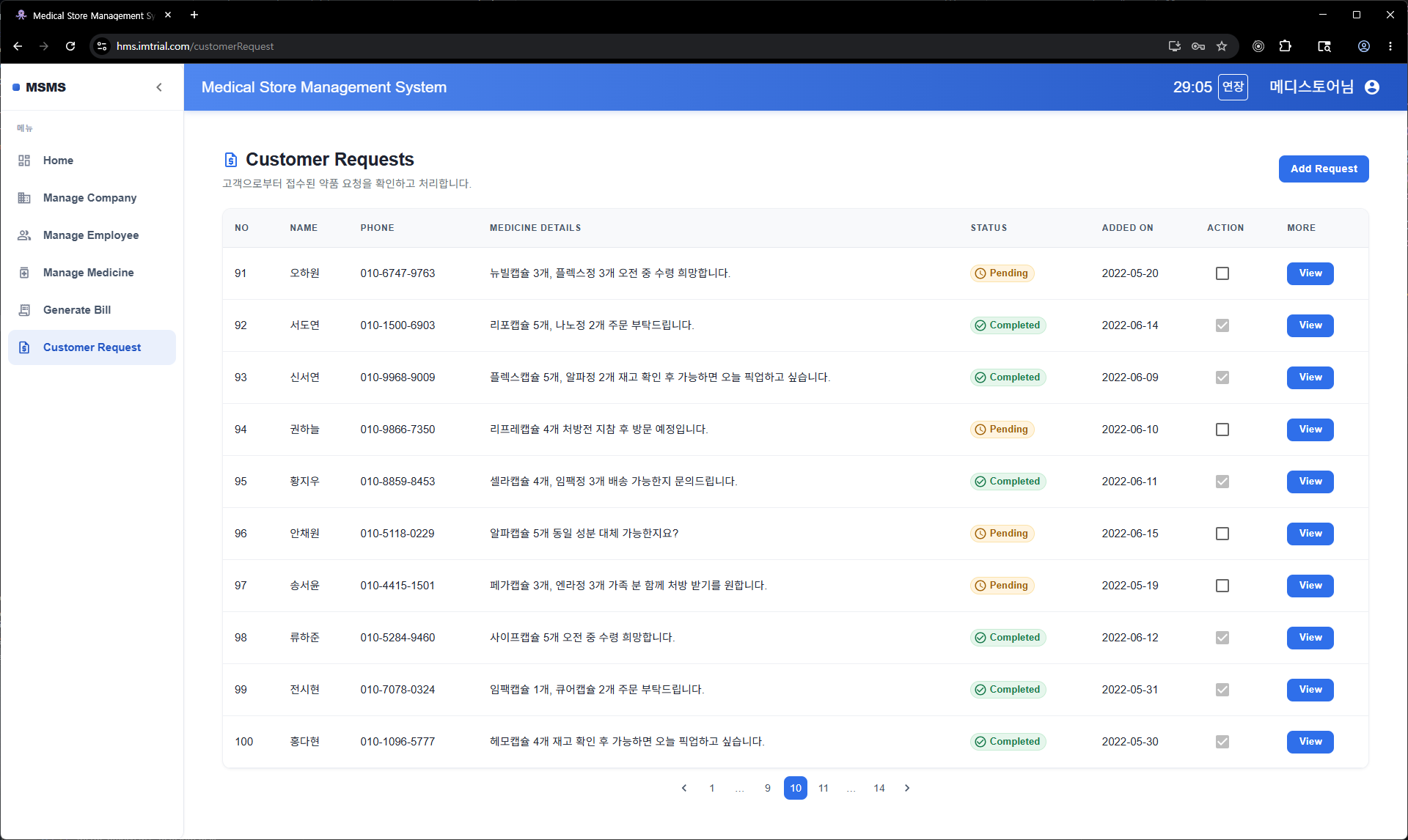The height and width of the screenshot is (840, 1408).
Task: Click the Manage Employee people icon
Action: coord(24,235)
